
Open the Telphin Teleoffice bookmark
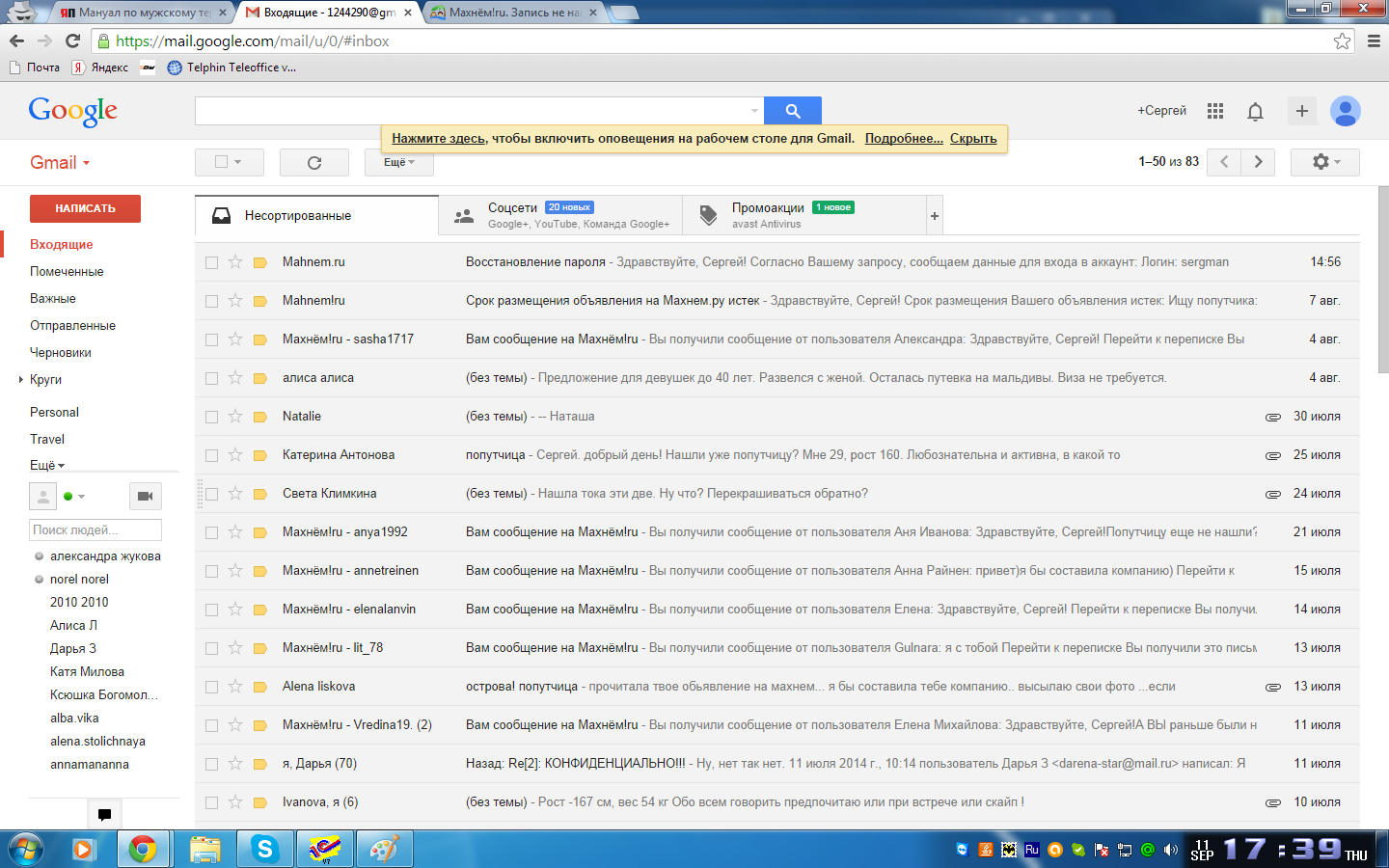pyautogui.click(x=231, y=68)
